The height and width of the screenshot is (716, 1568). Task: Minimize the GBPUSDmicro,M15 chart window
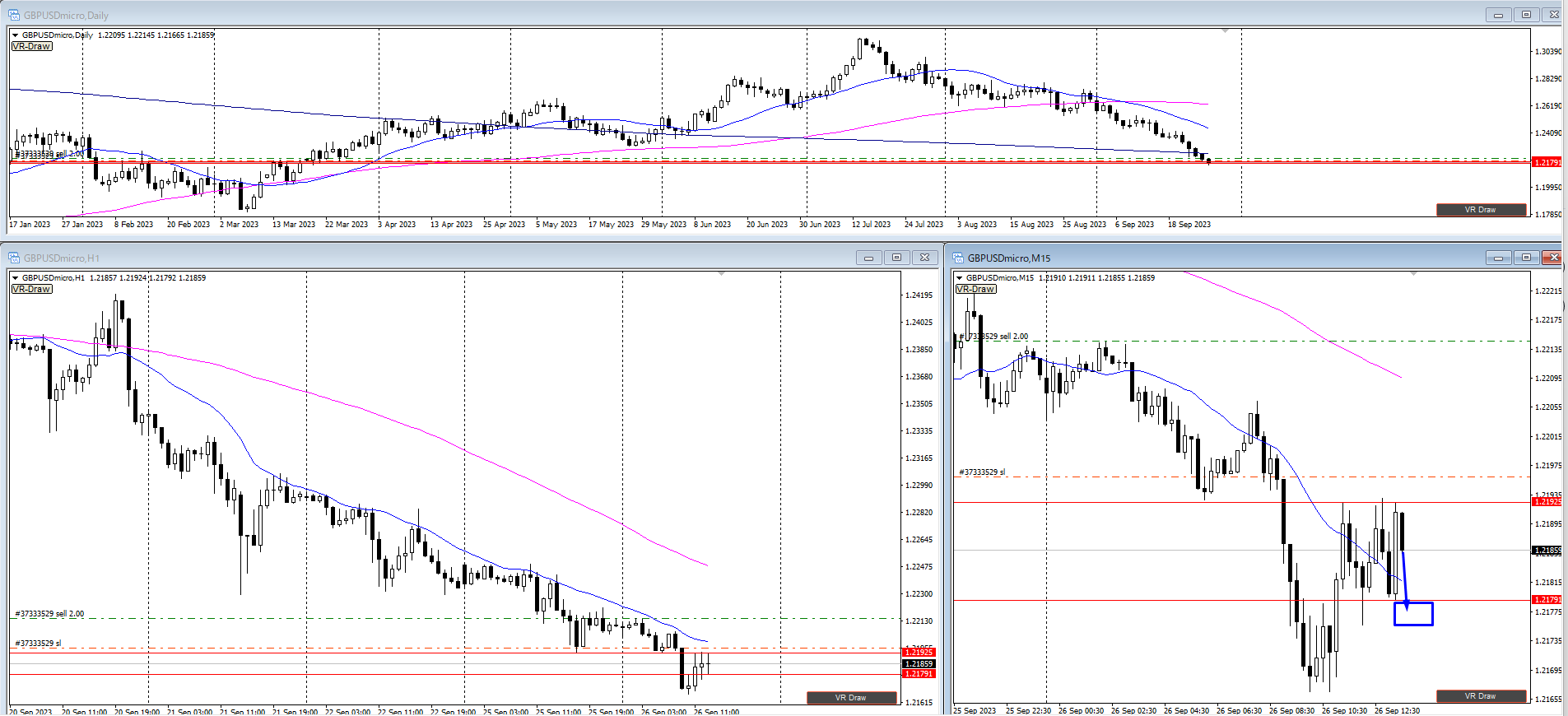click(1498, 258)
